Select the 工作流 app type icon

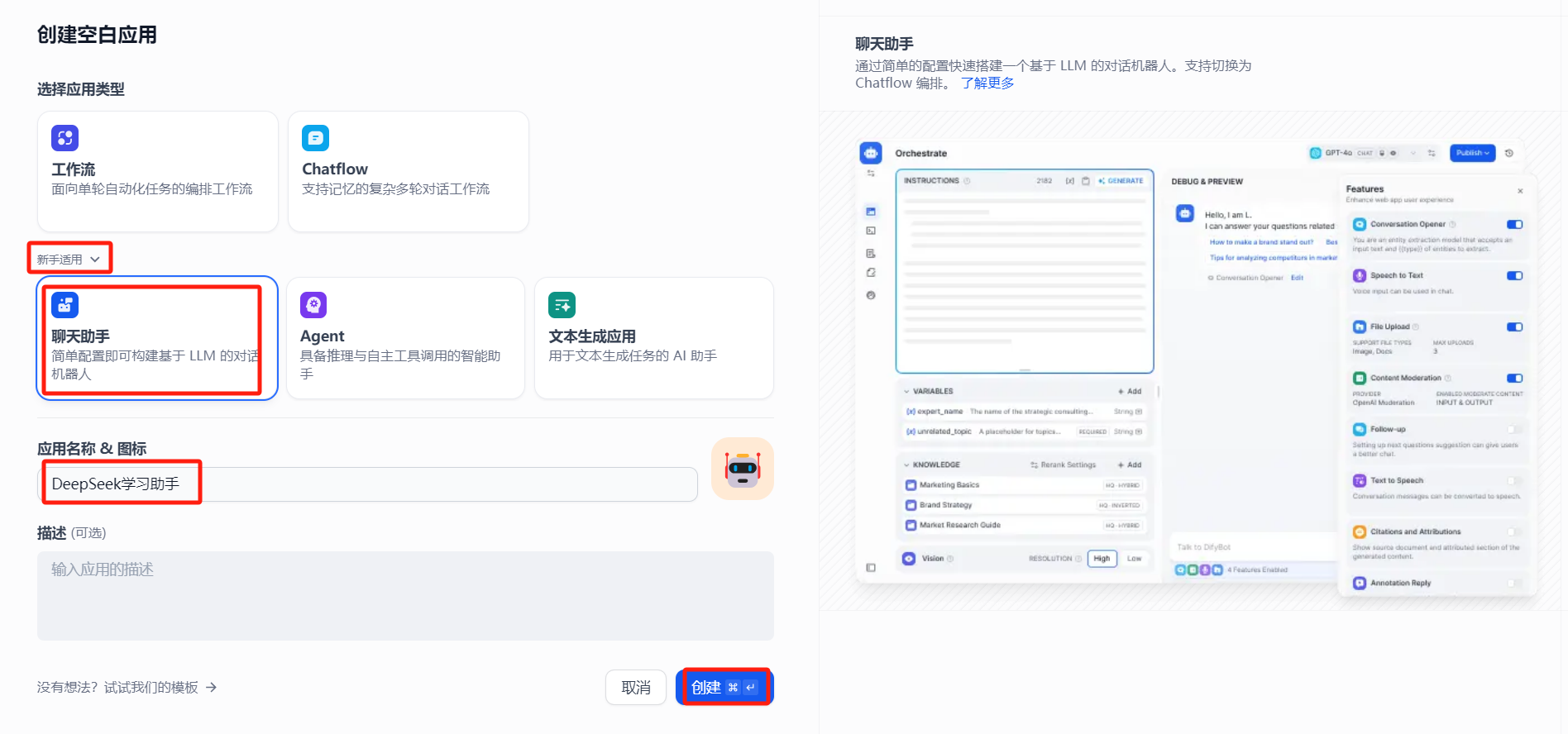coord(65,138)
